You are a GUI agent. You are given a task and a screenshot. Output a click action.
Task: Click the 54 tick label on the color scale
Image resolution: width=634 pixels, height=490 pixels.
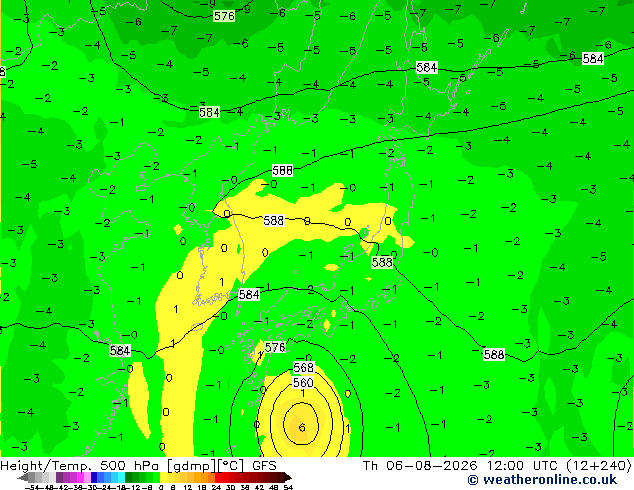point(288,487)
